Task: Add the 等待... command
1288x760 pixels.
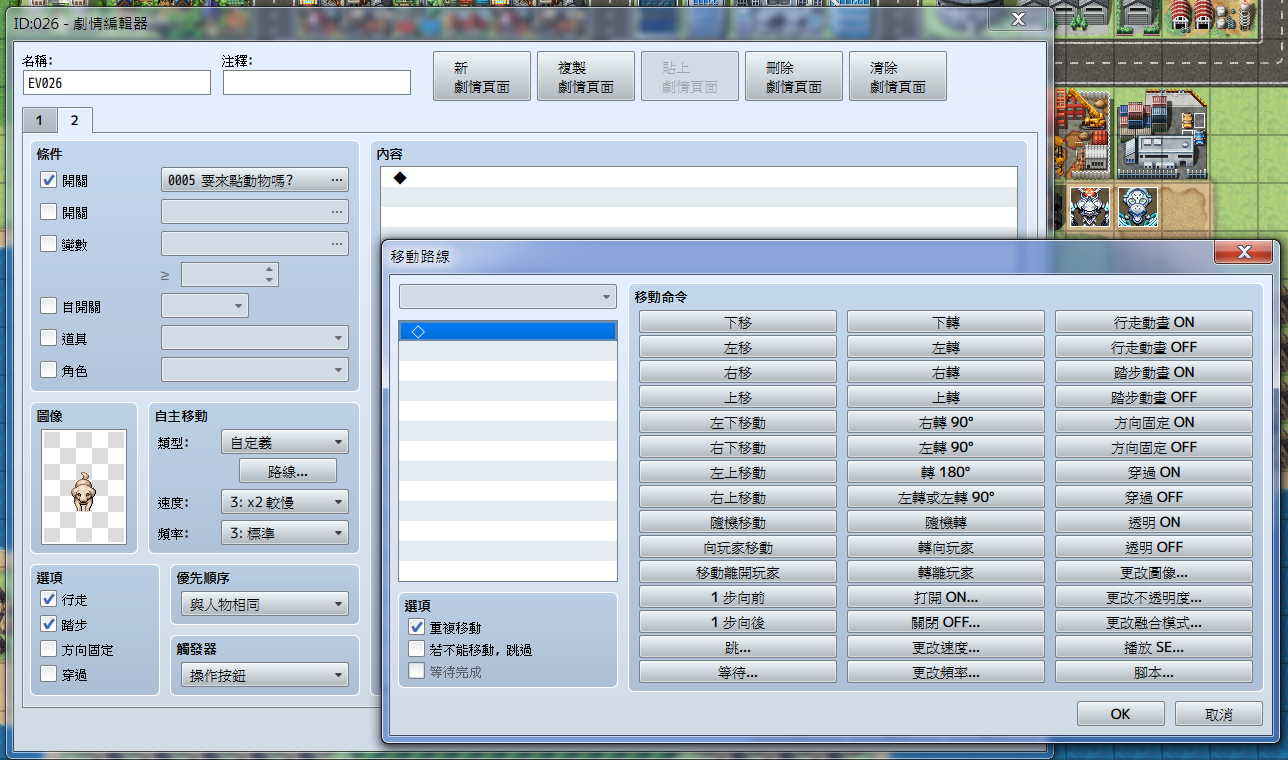Action: pos(738,672)
